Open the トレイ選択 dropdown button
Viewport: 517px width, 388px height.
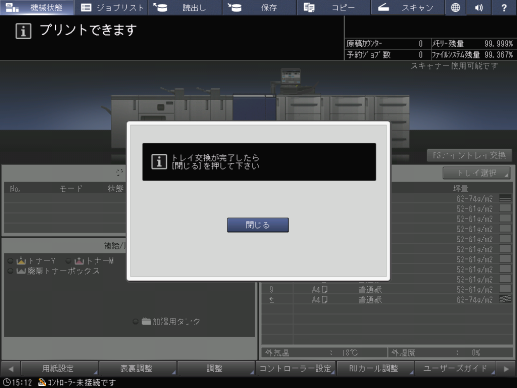tap(477, 173)
